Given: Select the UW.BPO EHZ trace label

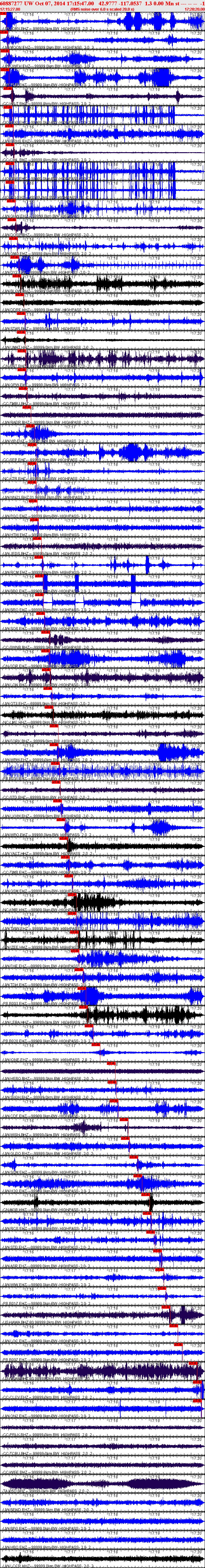Looking at the screenshot, I should (47, 1528).
